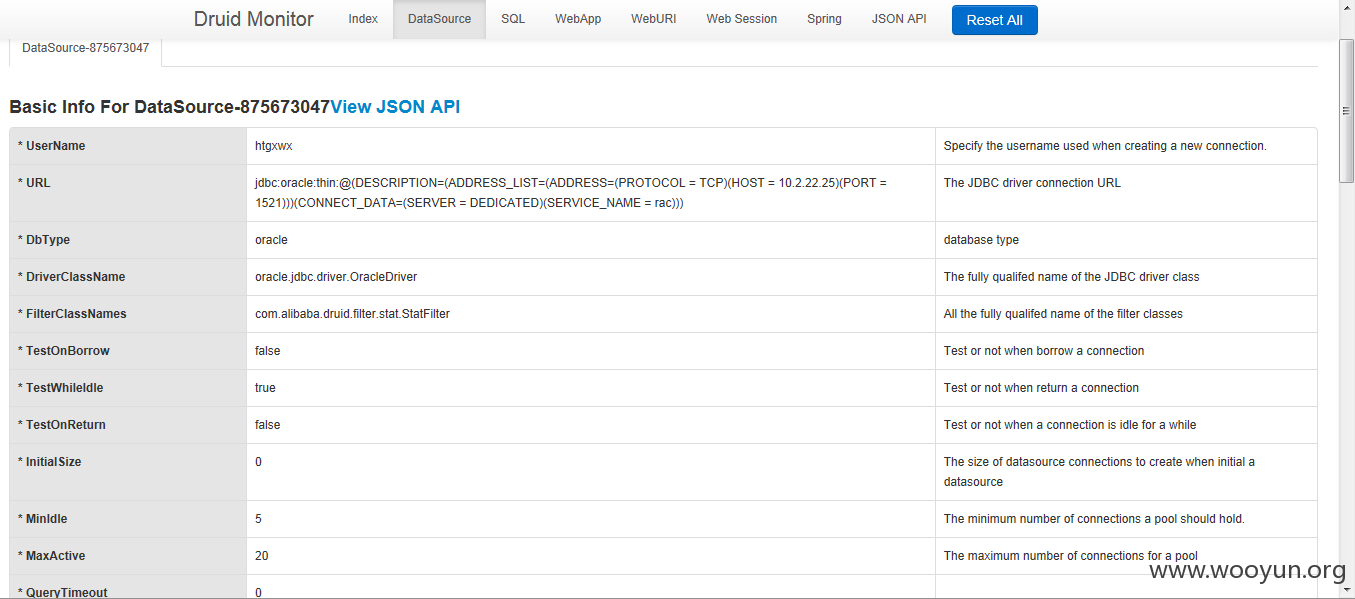Click the Druid Monitor brand title

pyautogui.click(x=254, y=19)
